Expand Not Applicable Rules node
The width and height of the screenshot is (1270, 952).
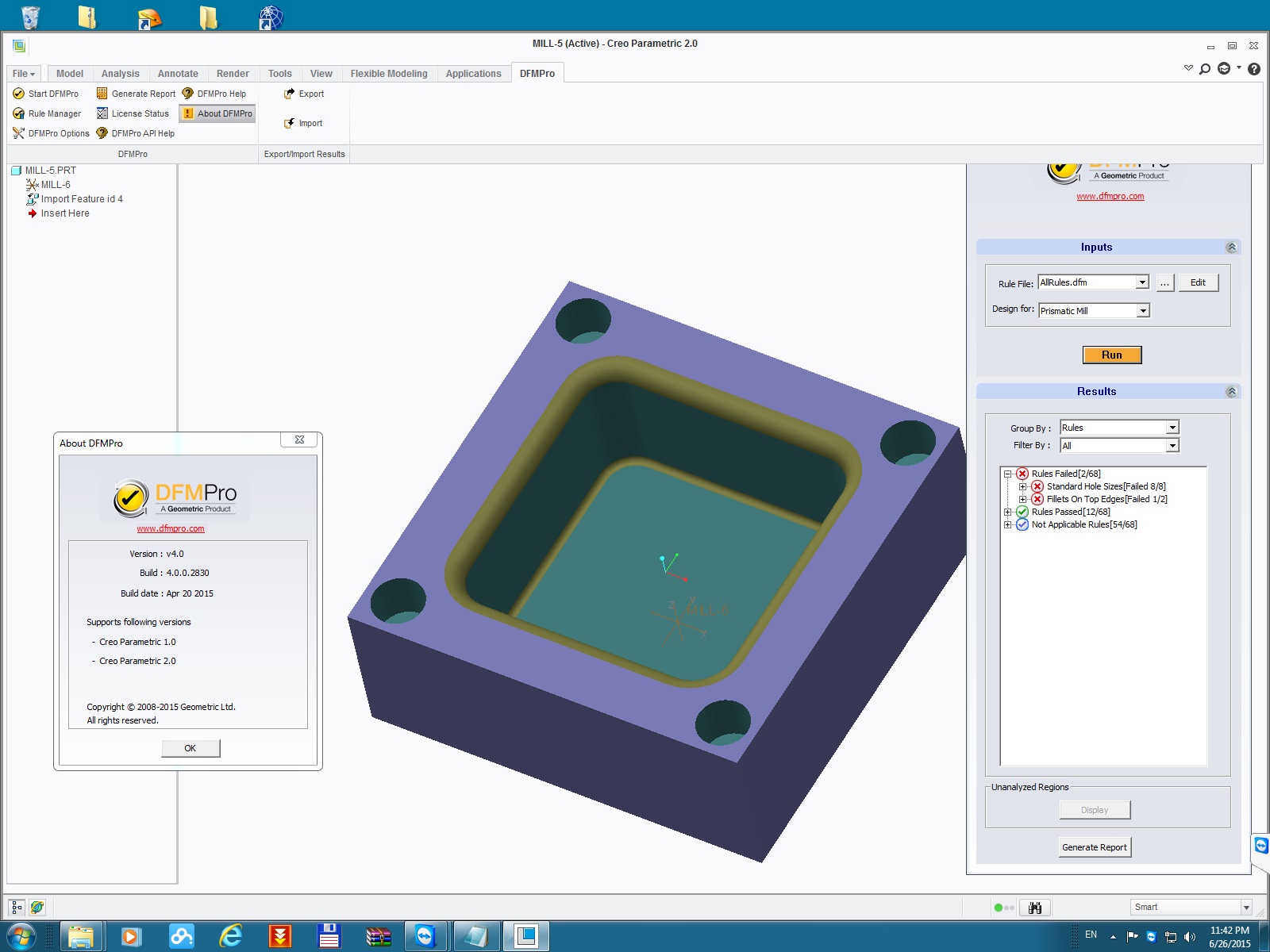1008,524
